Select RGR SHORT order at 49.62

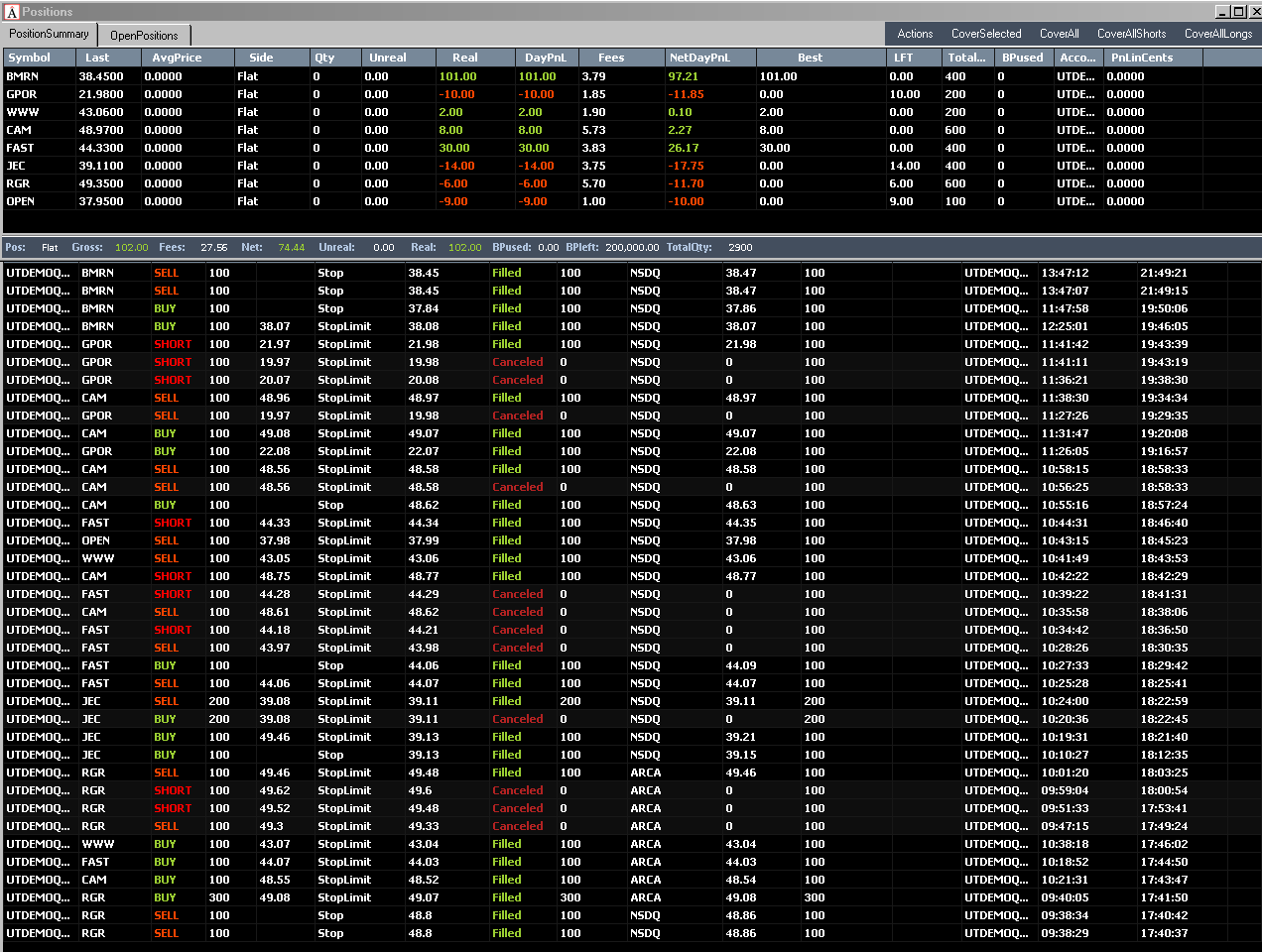(631, 790)
